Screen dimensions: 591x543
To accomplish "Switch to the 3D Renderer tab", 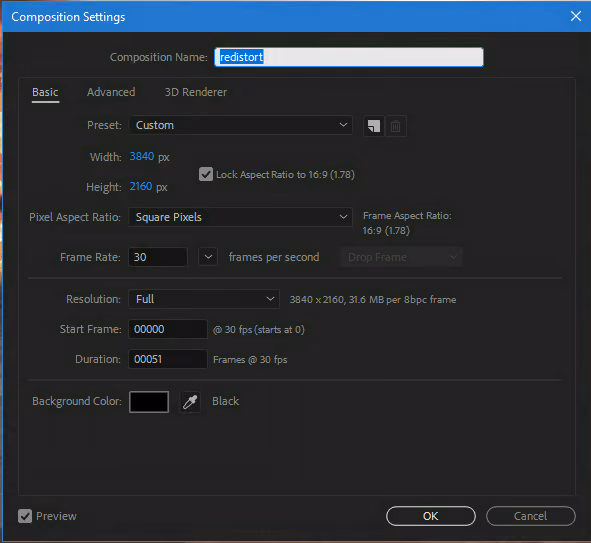I will click(x=196, y=92).
